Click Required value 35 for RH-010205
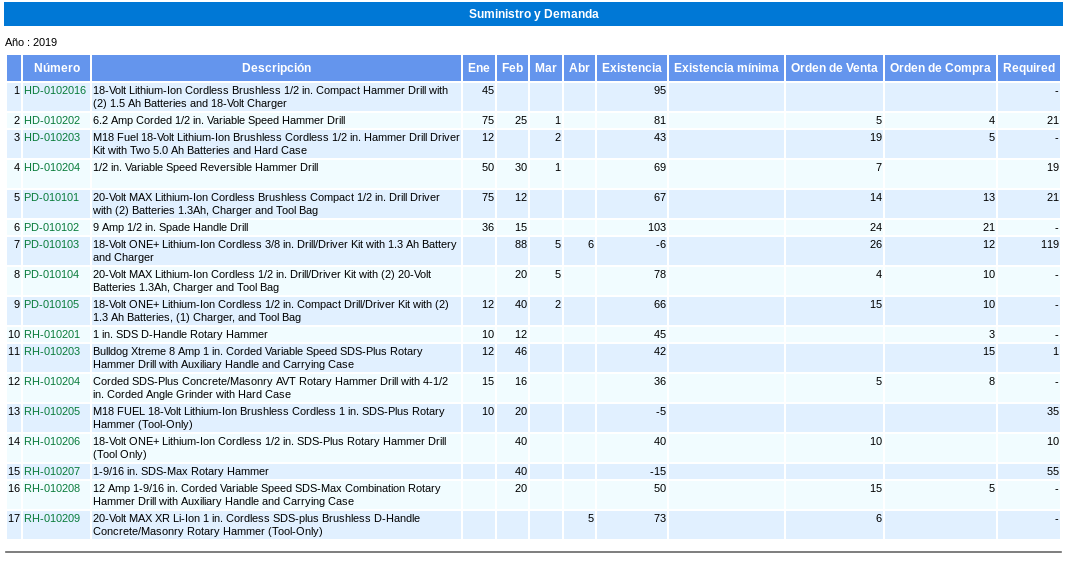This screenshot has width=1068, height=562. pos(1053,411)
